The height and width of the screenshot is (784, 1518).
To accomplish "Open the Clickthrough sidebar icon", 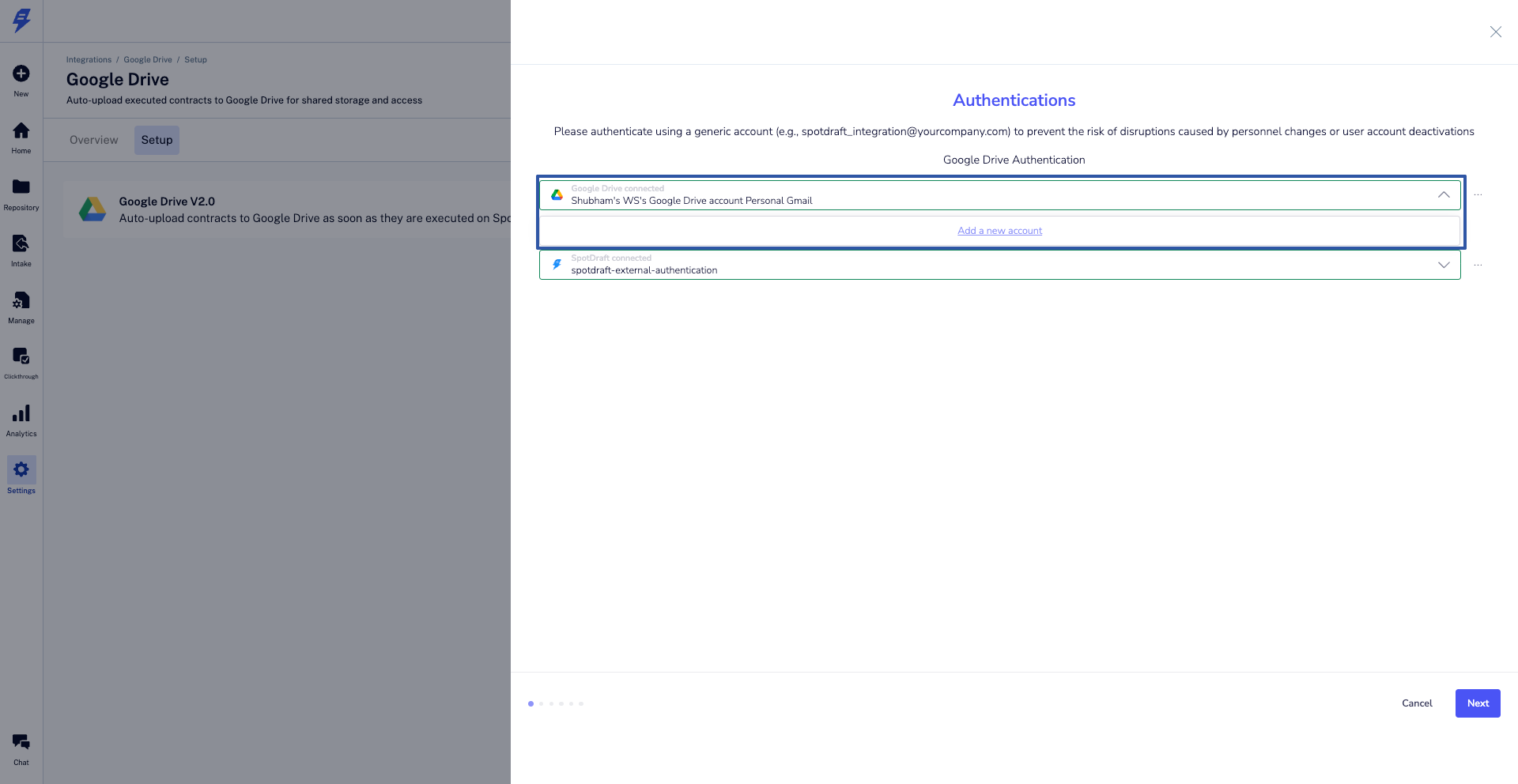I will coord(21,356).
